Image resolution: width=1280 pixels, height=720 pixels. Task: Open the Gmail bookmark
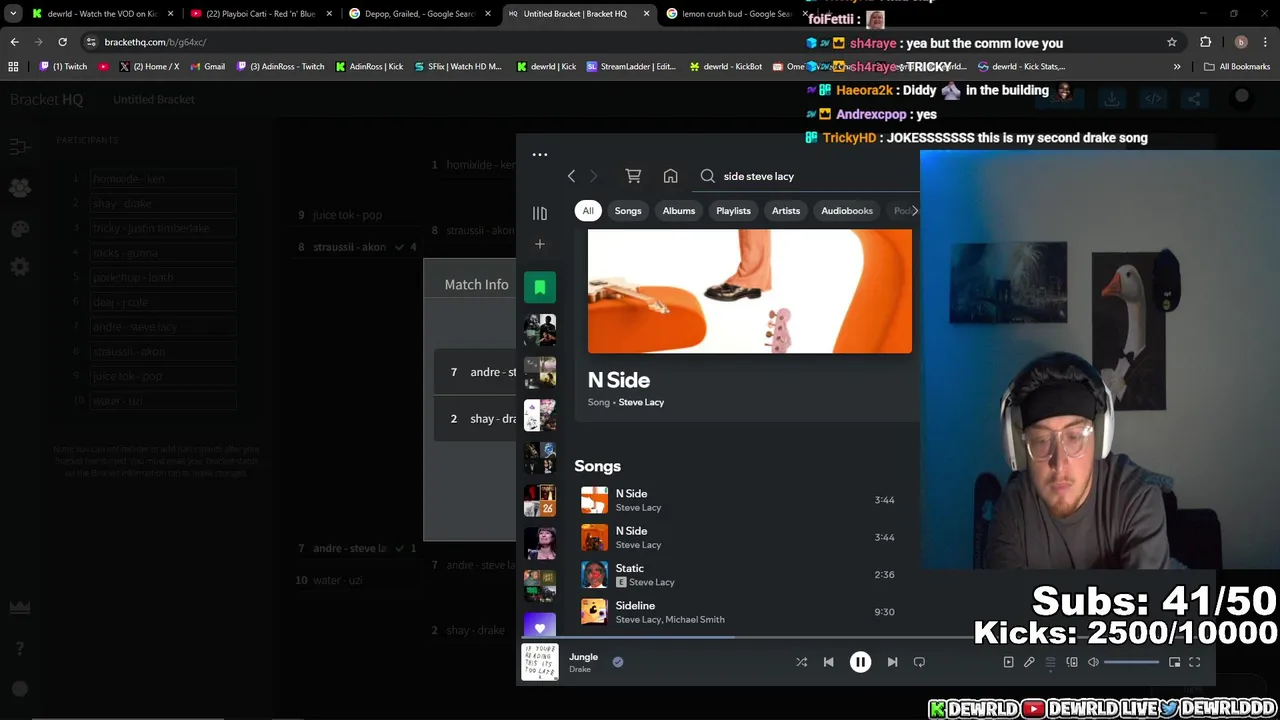click(207, 67)
